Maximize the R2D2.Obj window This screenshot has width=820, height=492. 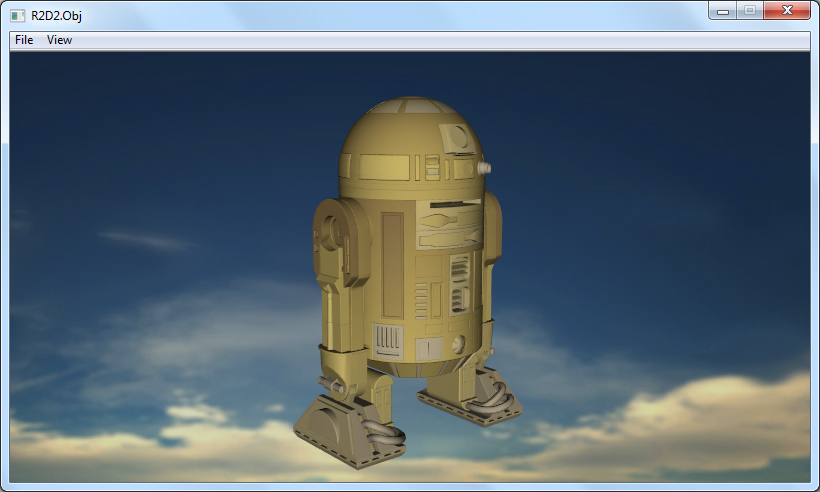click(750, 10)
